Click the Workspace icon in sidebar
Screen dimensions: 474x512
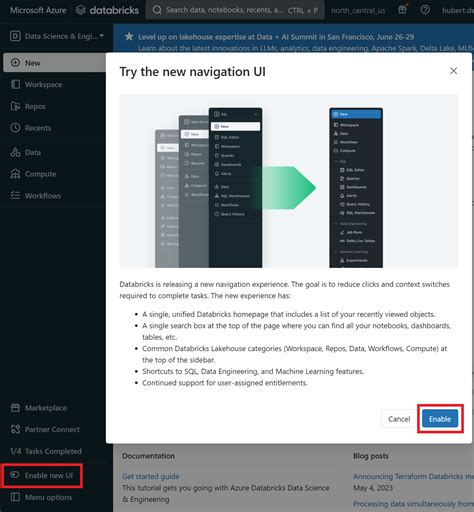point(15,84)
